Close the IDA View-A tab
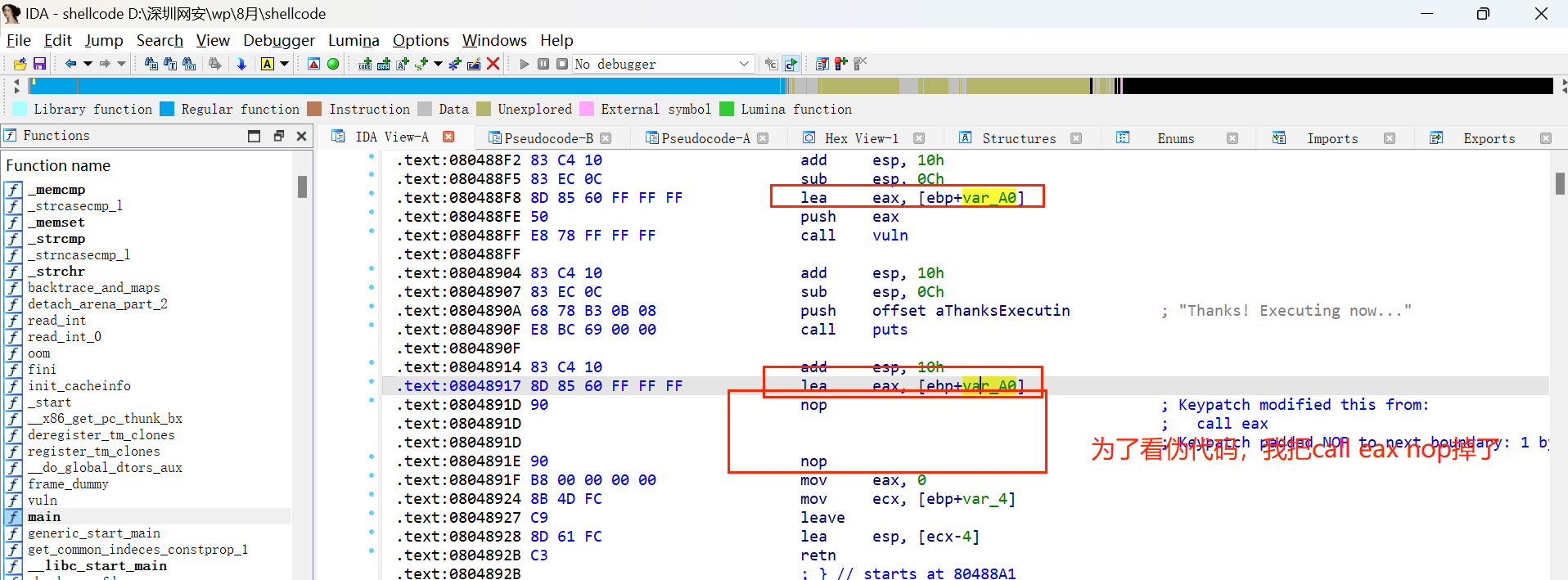 (448, 137)
